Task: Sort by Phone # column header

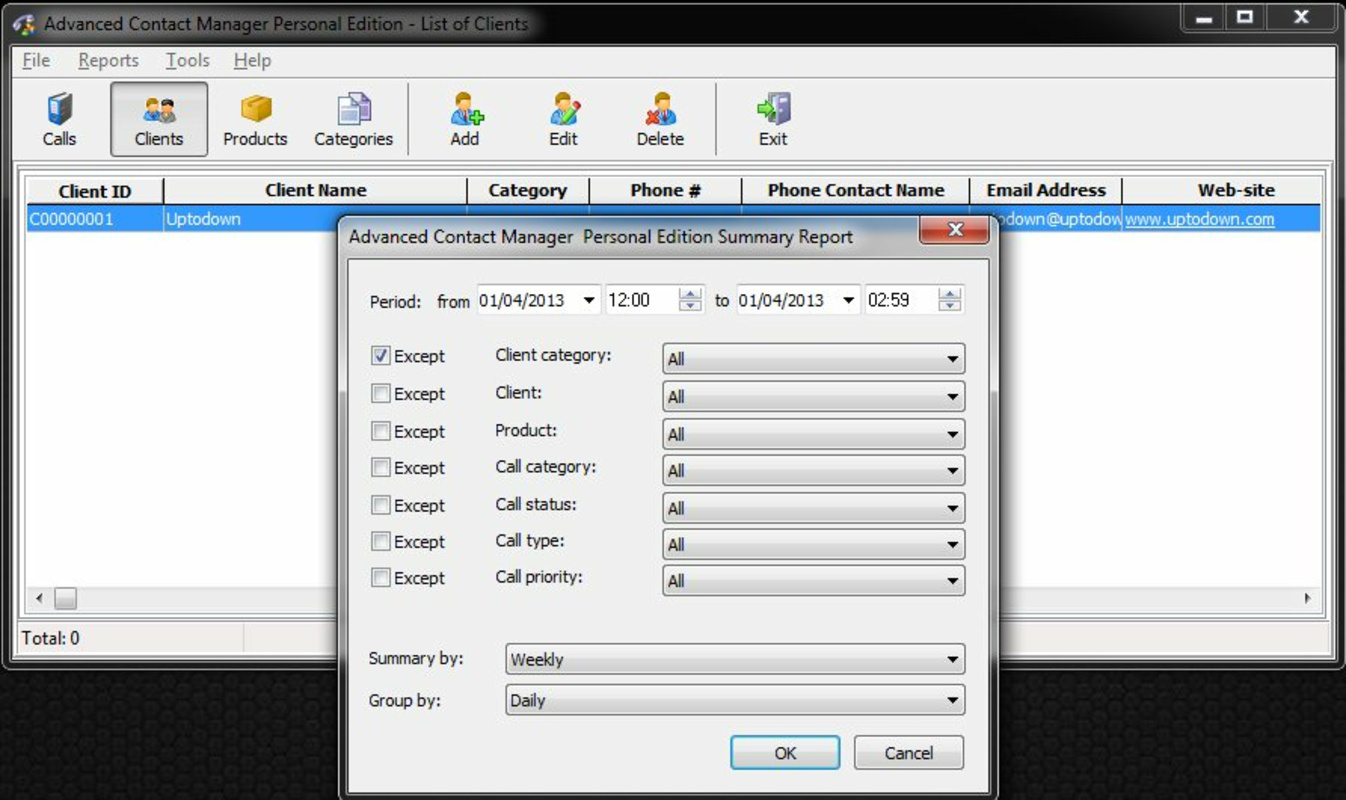Action: coord(665,191)
